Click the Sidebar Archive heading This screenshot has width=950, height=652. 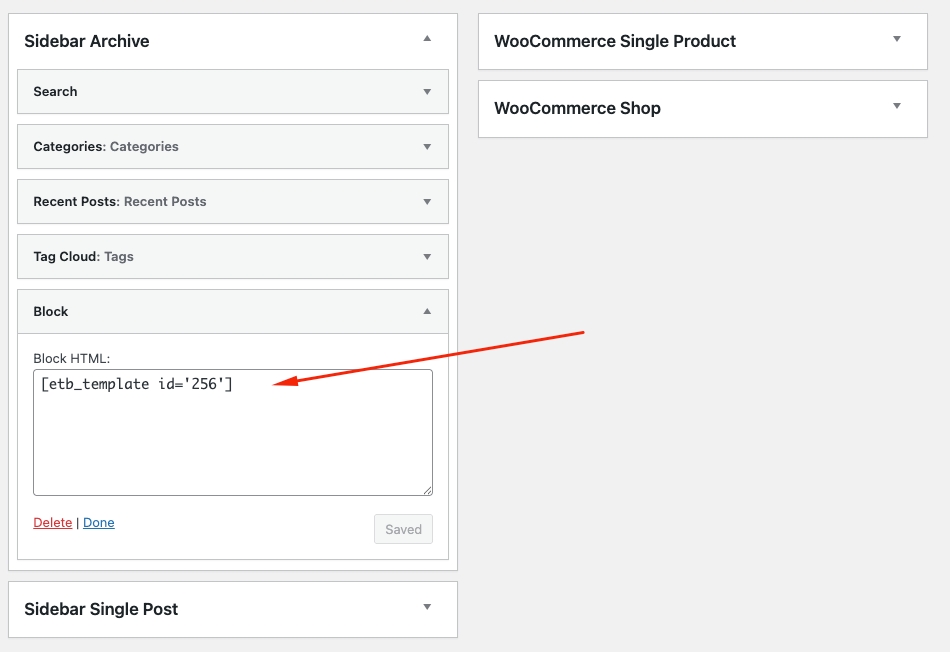[x=87, y=41]
